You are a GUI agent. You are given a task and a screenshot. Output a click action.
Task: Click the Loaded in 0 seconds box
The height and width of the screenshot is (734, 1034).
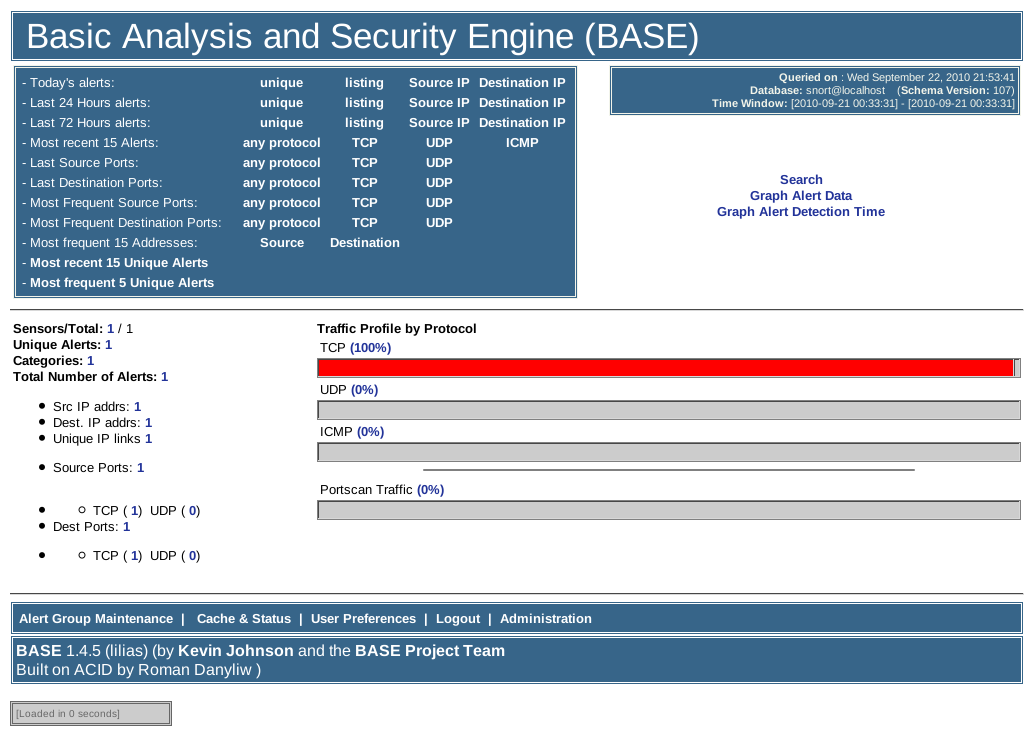point(91,714)
